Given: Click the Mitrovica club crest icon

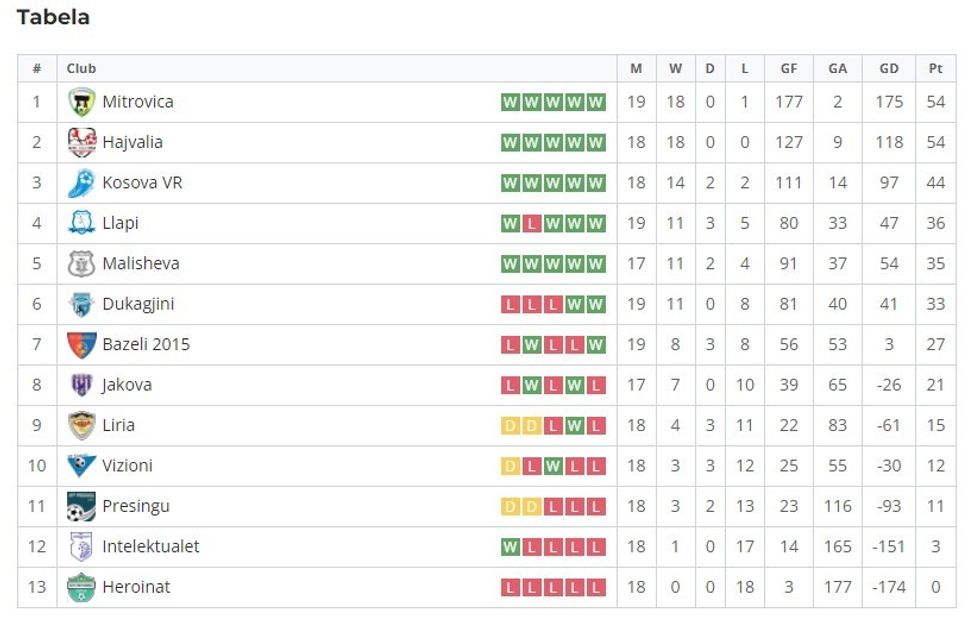Looking at the screenshot, I should click(81, 102).
